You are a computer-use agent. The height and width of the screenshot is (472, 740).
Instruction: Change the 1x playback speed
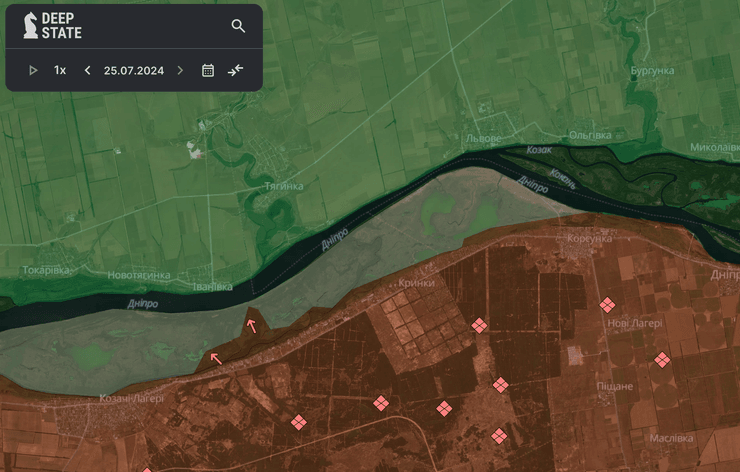point(60,70)
